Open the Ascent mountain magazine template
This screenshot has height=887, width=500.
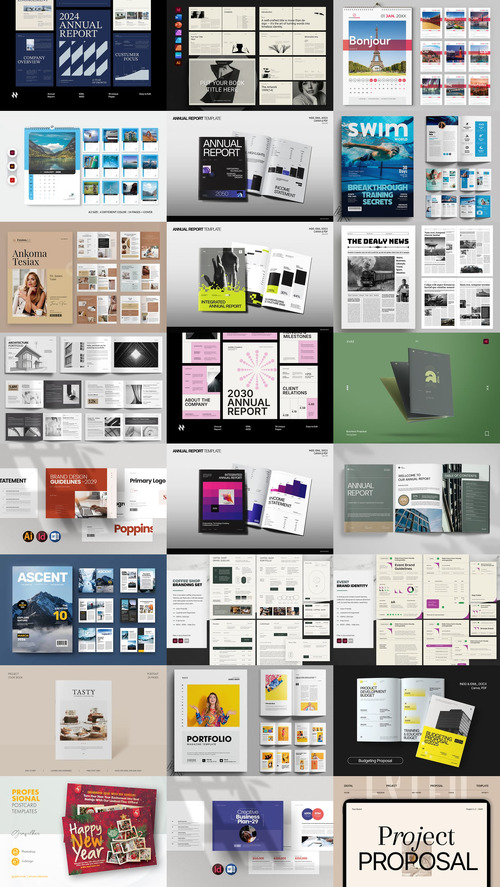click(83, 609)
